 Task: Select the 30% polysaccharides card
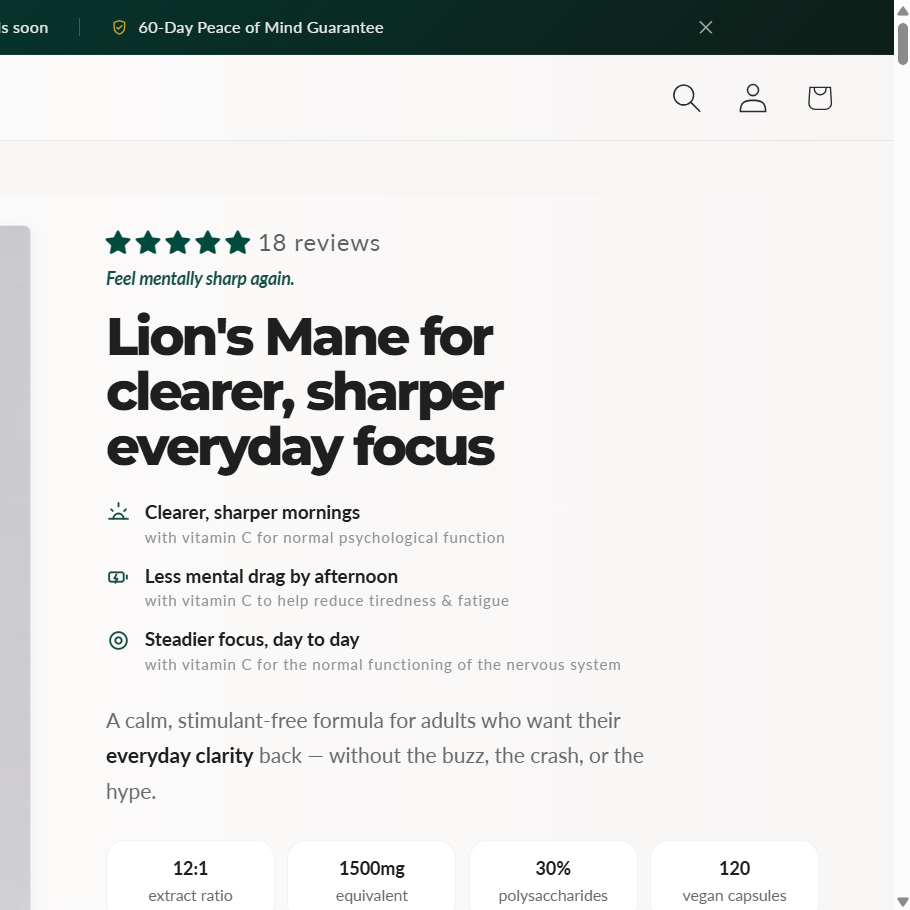point(553,876)
